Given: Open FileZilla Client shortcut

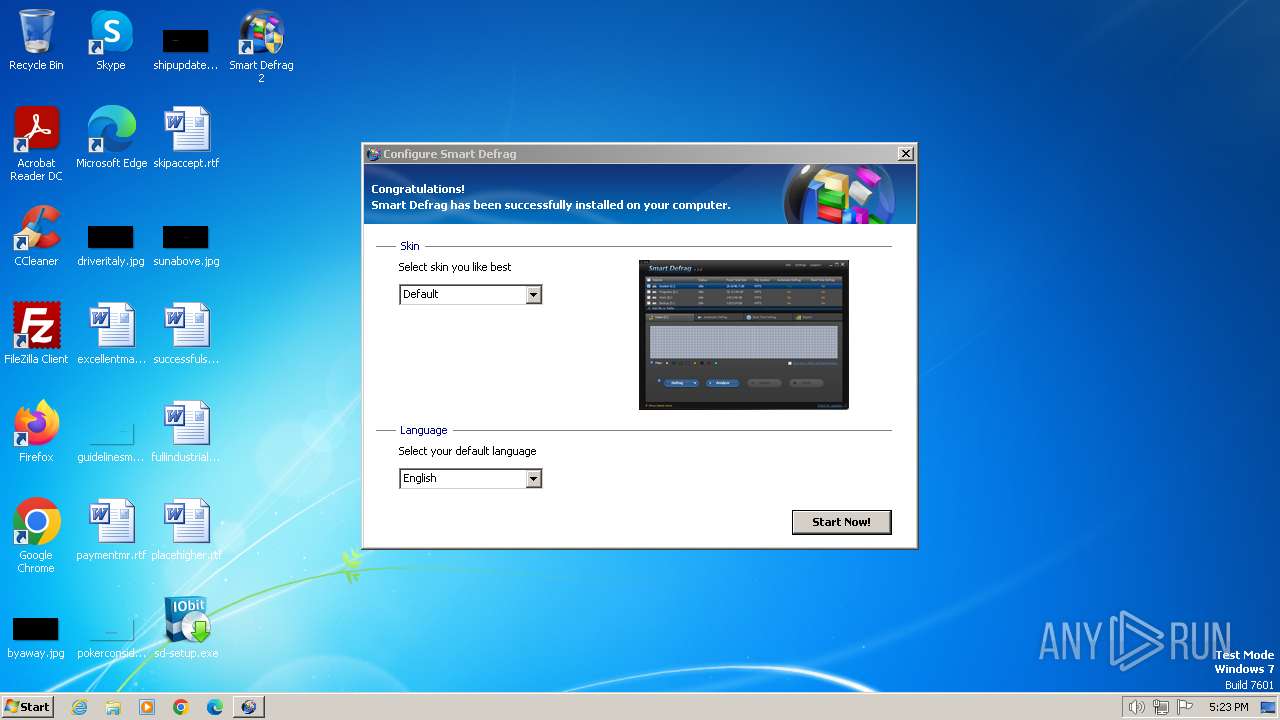Looking at the screenshot, I should 36,334.
